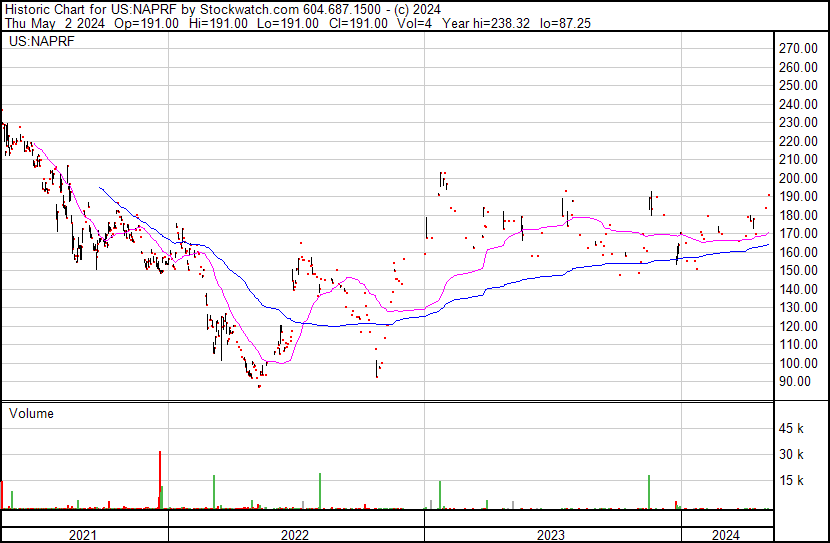The width and height of the screenshot is (830, 543).
Task: Click the tallest red volume bar in late 2021
Action: point(160,480)
